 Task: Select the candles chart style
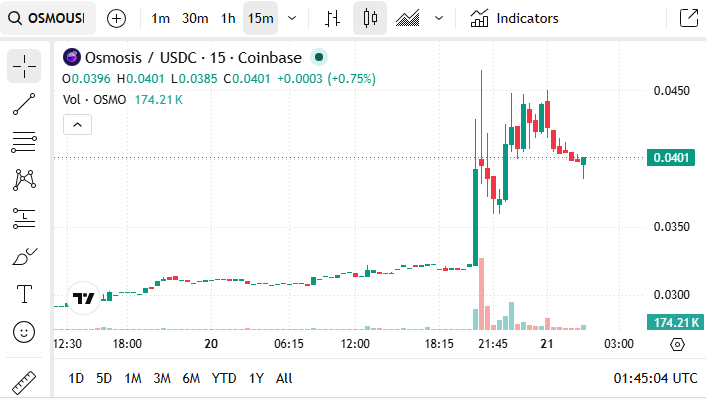point(370,18)
